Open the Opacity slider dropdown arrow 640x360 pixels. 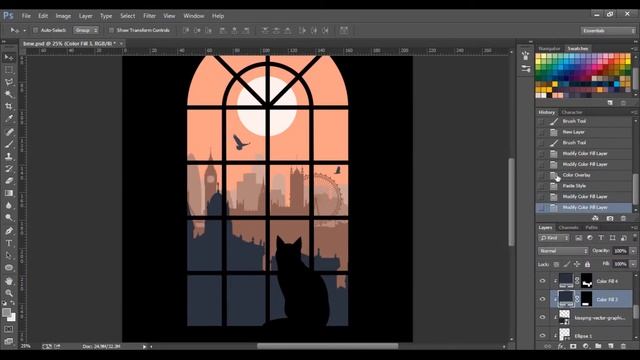(633, 251)
